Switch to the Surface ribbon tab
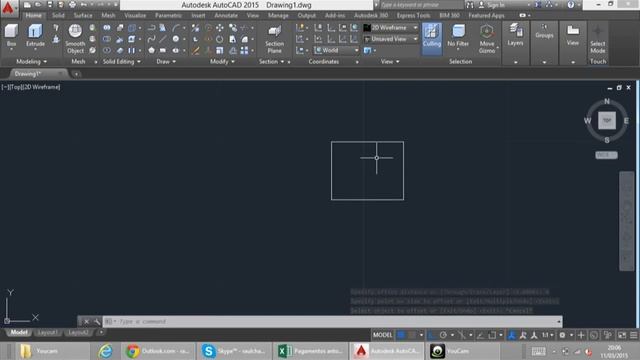The height and width of the screenshot is (360, 640). [x=83, y=16]
